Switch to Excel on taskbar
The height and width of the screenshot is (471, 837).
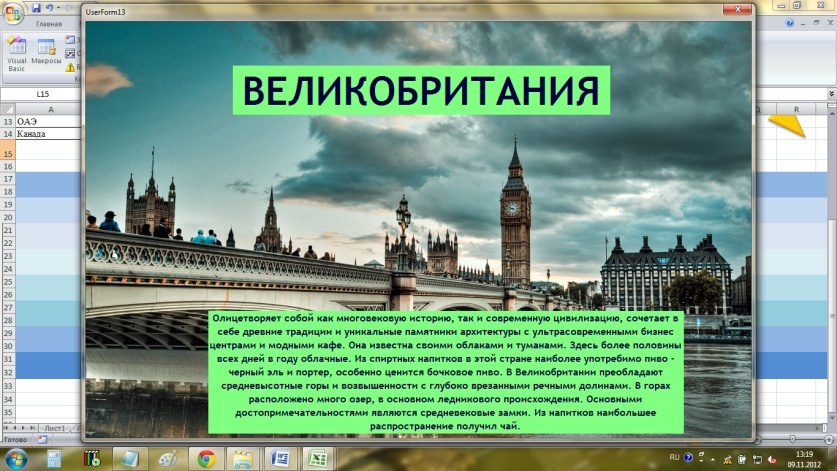click(318, 459)
